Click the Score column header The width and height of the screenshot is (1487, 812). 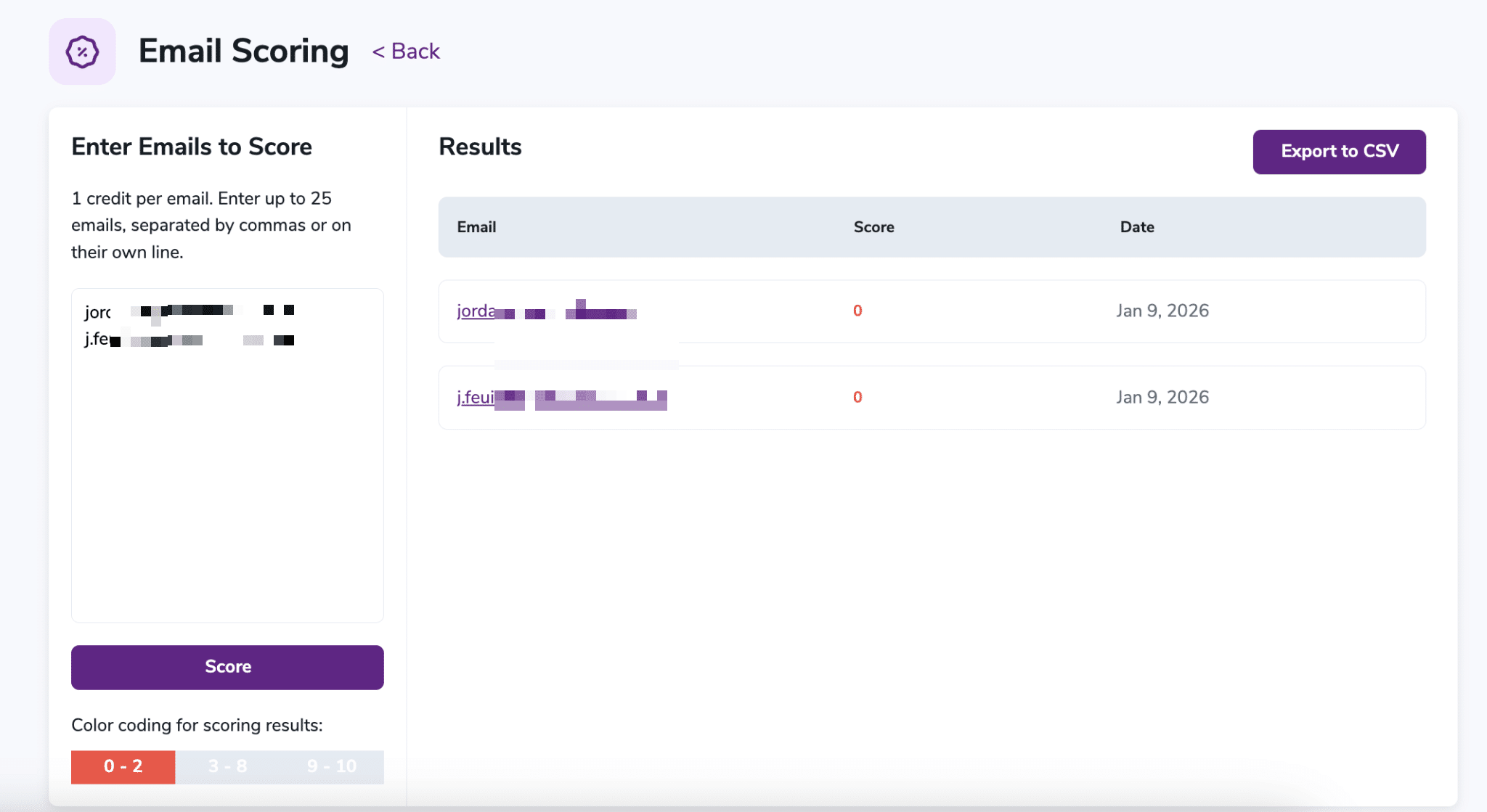coord(873,227)
